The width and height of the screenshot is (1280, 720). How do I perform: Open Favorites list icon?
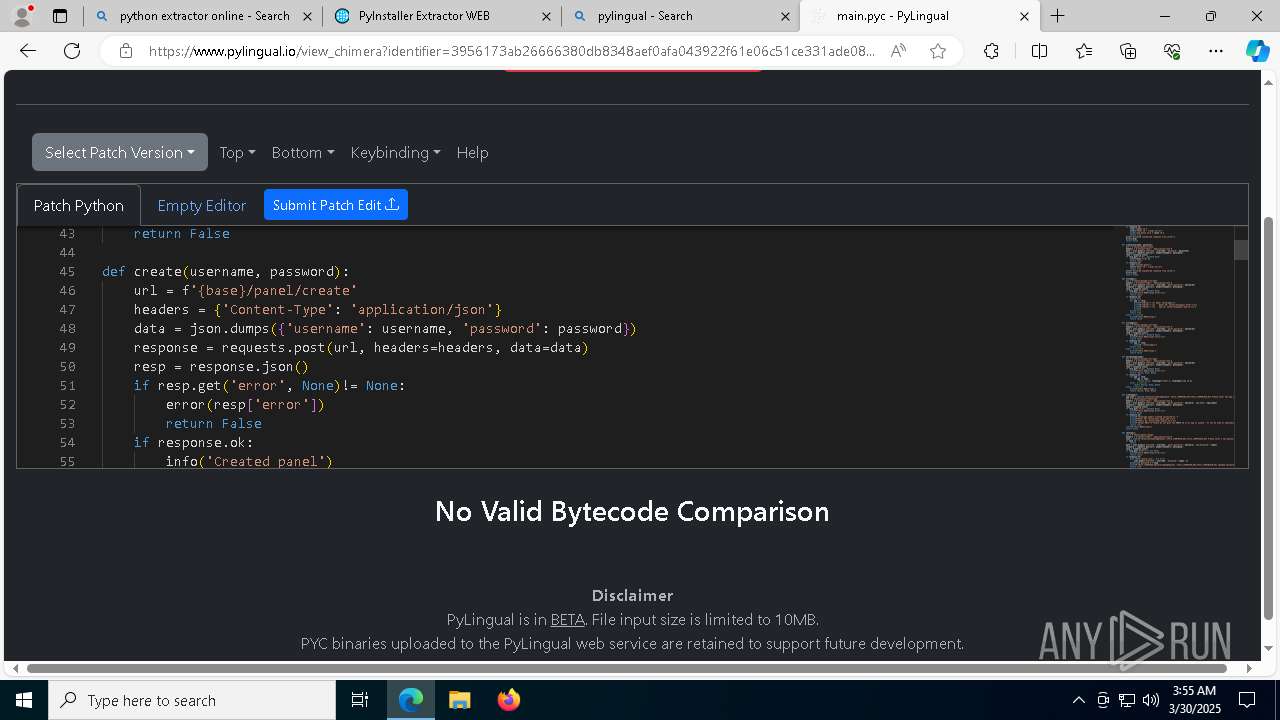point(1084,51)
